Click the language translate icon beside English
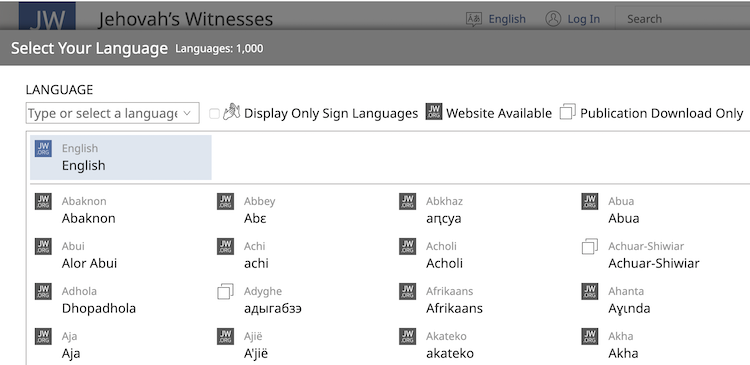Image resolution: width=750 pixels, height=365 pixels. pos(474,19)
